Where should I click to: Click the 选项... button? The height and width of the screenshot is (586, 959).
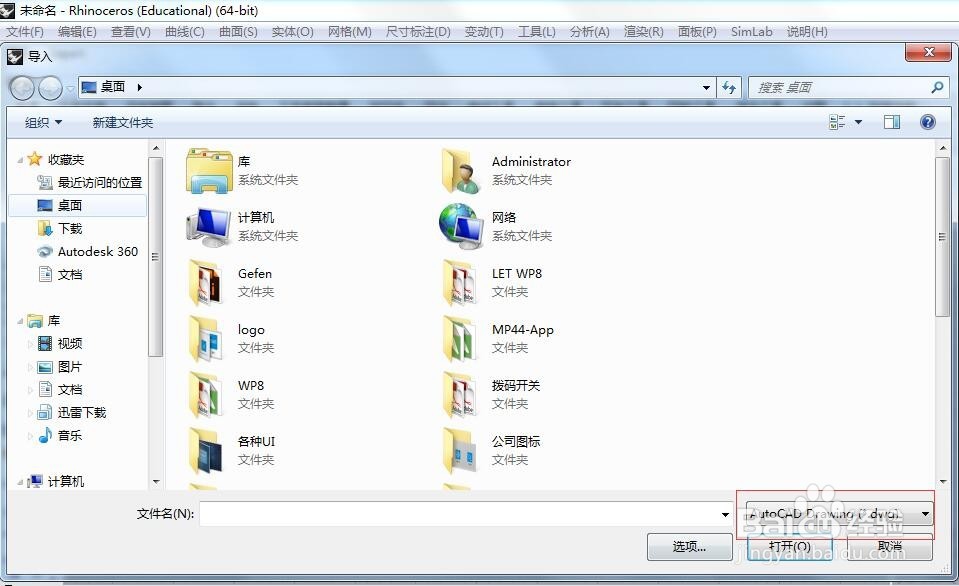(x=689, y=546)
